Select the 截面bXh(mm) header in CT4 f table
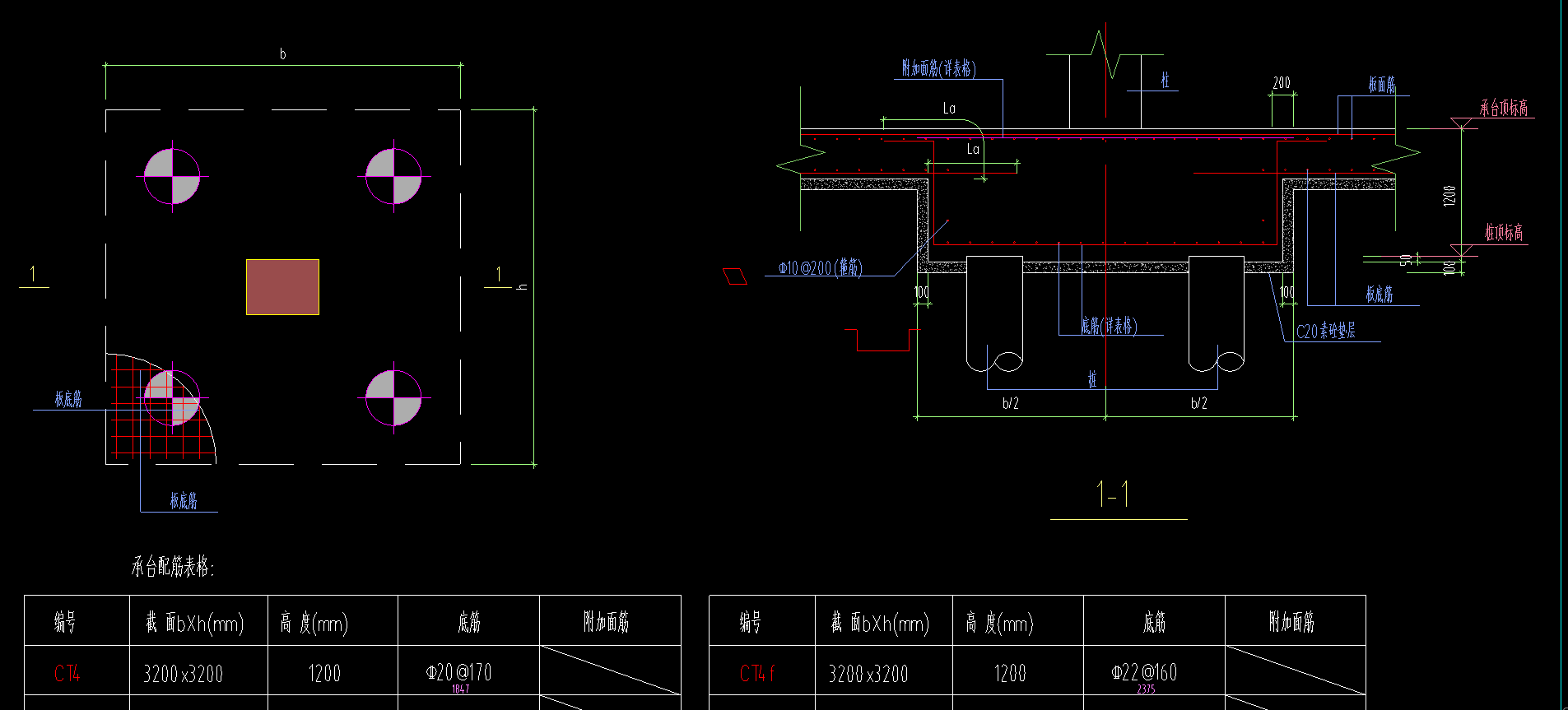 (x=880, y=624)
